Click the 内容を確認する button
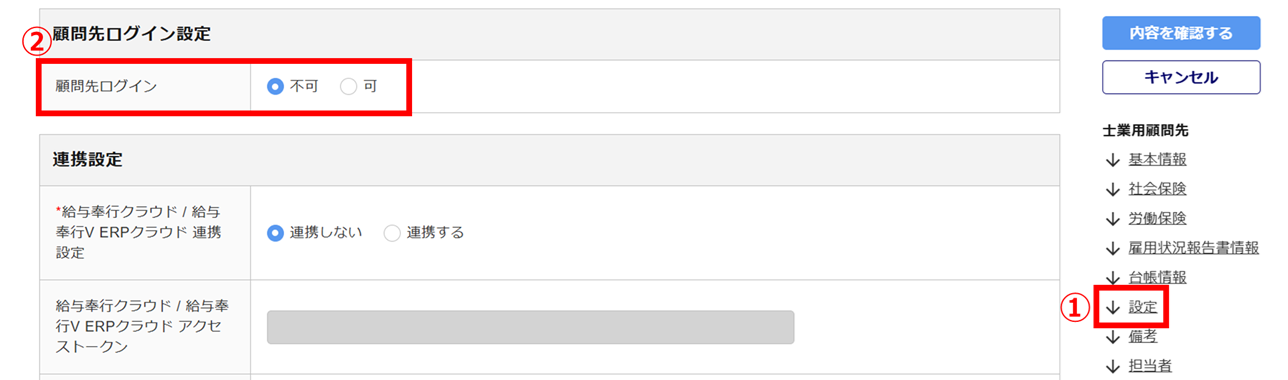The height and width of the screenshot is (380, 1288). click(x=1181, y=33)
